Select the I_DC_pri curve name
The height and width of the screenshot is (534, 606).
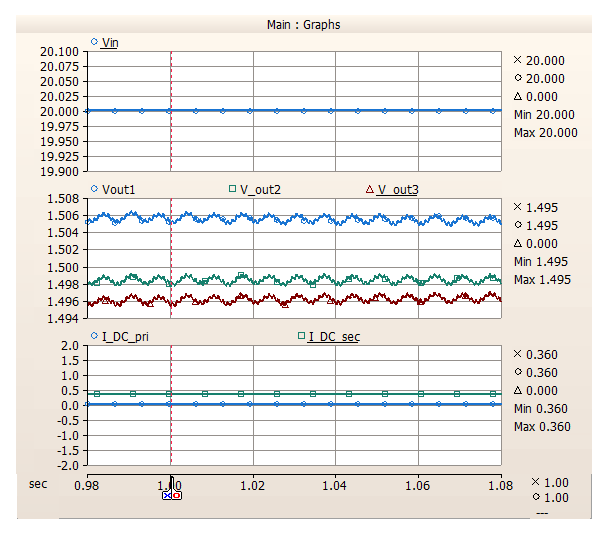(x=127, y=337)
